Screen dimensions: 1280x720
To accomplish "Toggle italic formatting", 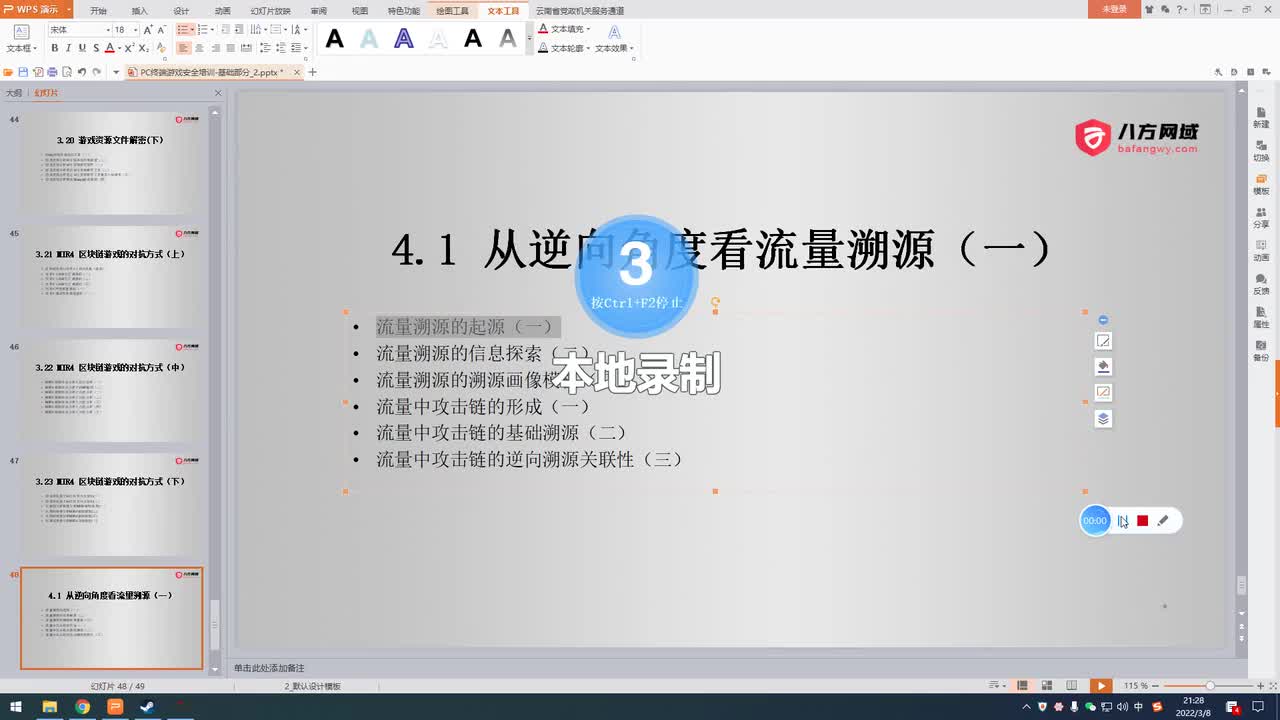I will click(x=68, y=48).
